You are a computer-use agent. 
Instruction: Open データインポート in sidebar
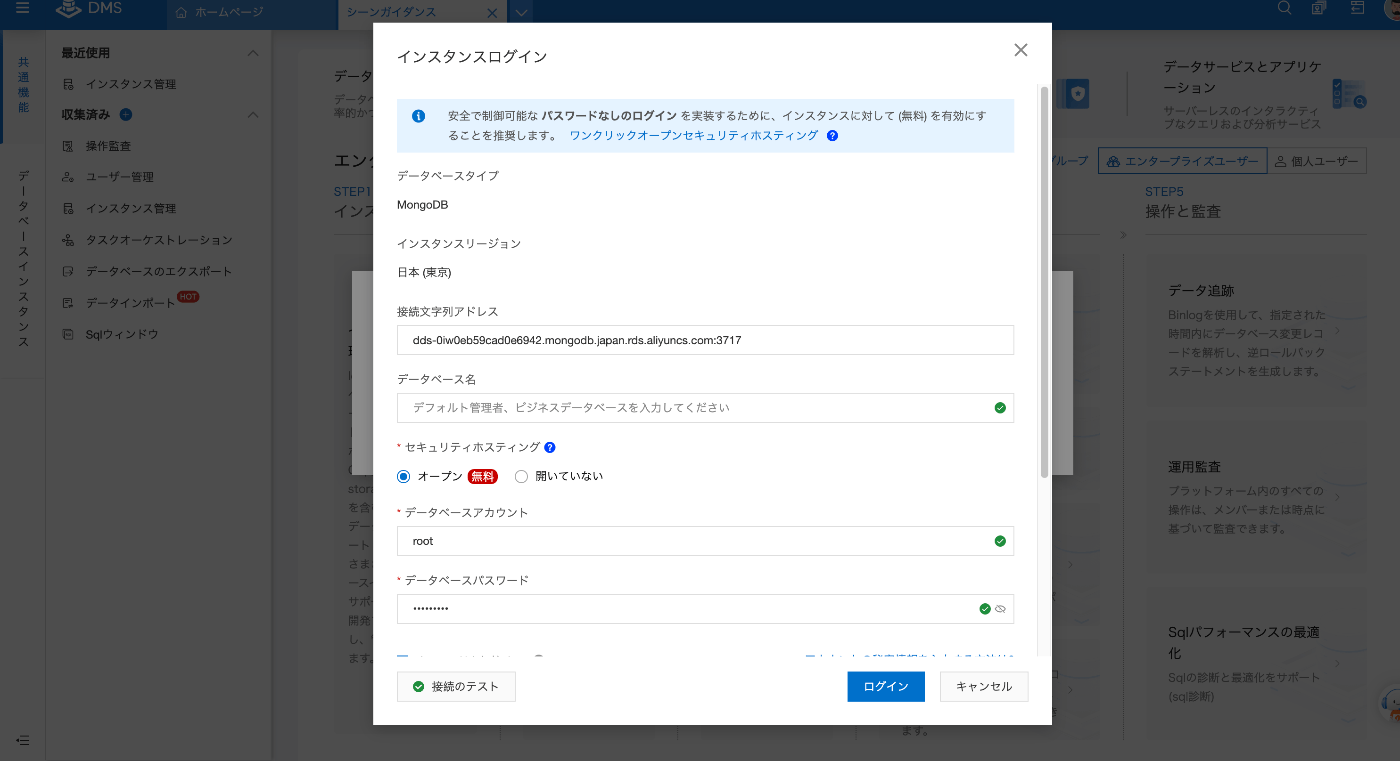point(130,303)
